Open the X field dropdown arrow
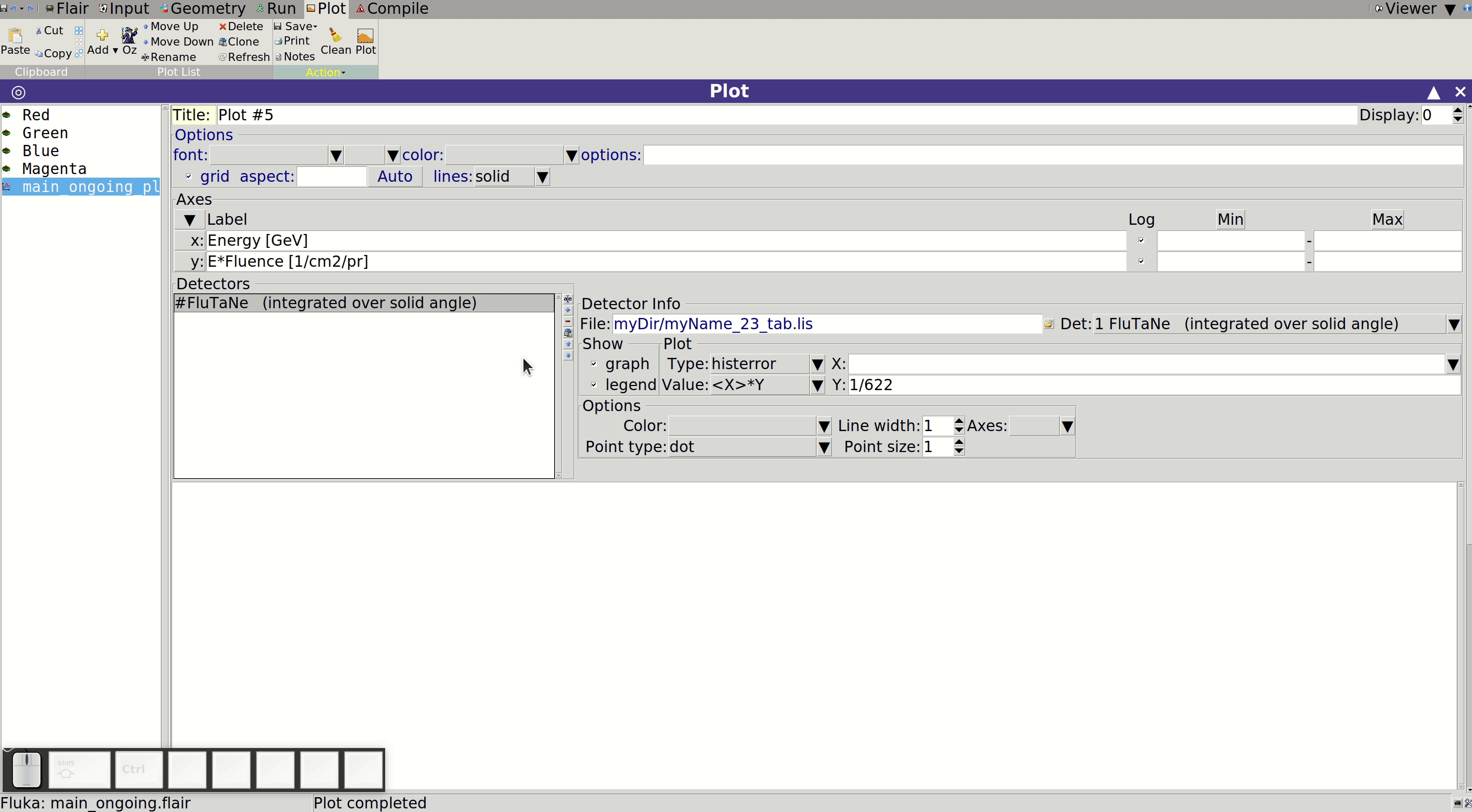The height and width of the screenshot is (812, 1472). click(x=1453, y=365)
